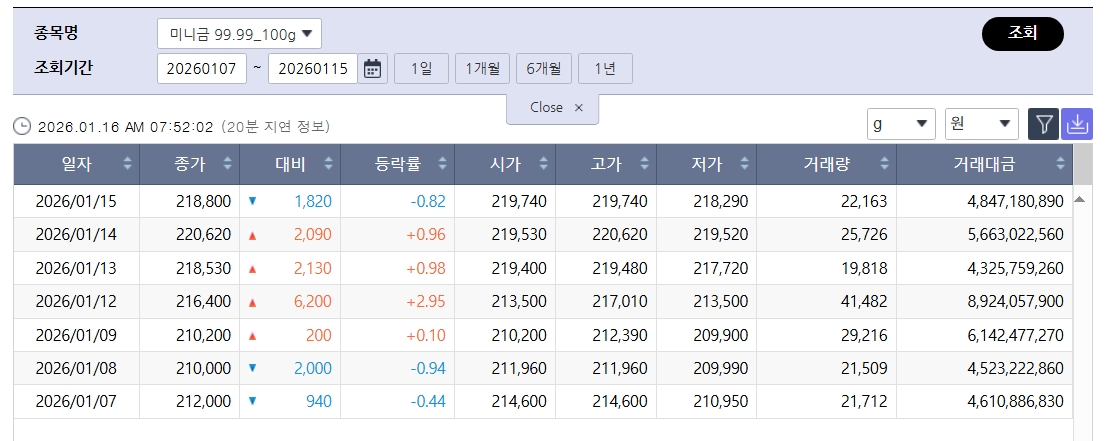This screenshot has width=1106, height=441.
Task: Select the 6개월 period button
Action: pos(543,68)
